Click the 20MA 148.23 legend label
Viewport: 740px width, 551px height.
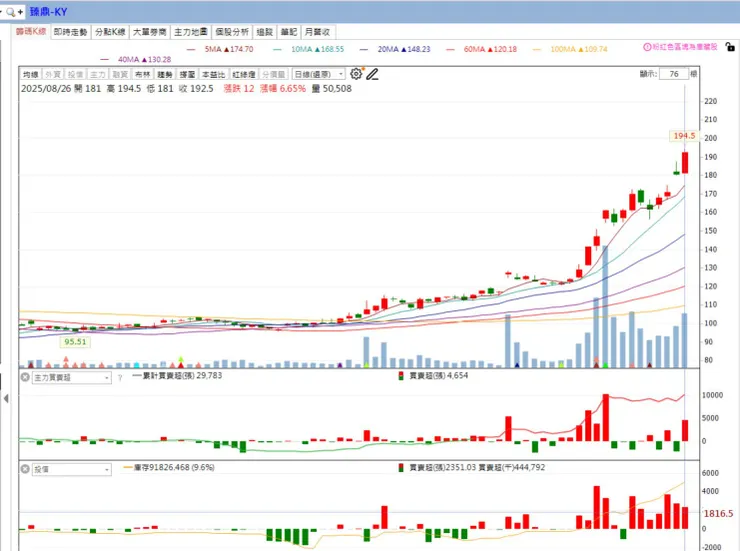pyautogui.click(x=404, y=49)
